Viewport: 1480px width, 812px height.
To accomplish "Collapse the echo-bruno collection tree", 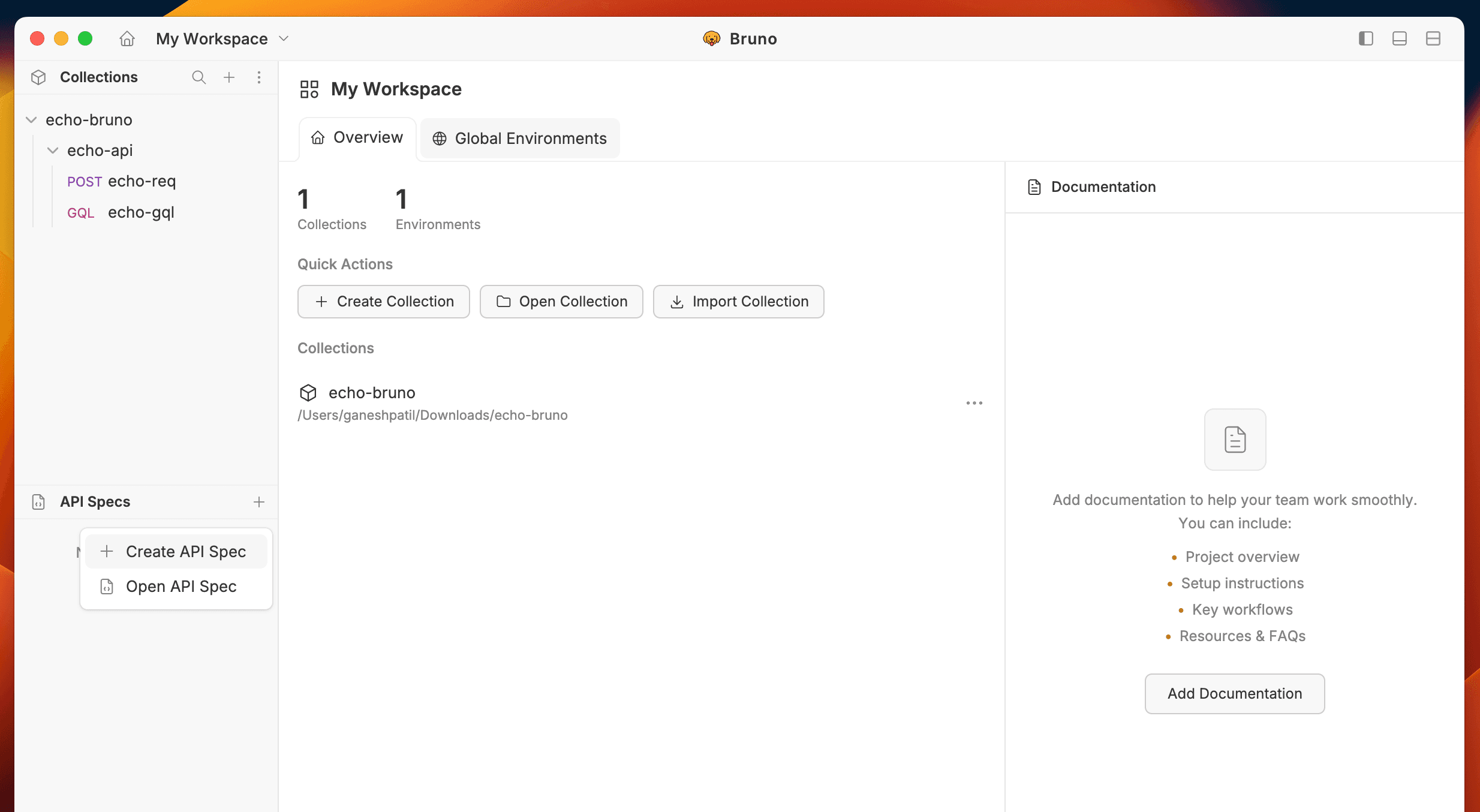I will [32, 120].
